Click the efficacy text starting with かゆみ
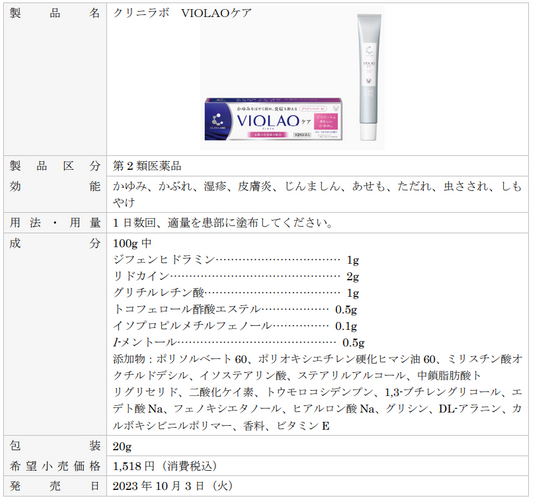Viewport: 534px width, 500px height. click(x=317, y=194)
